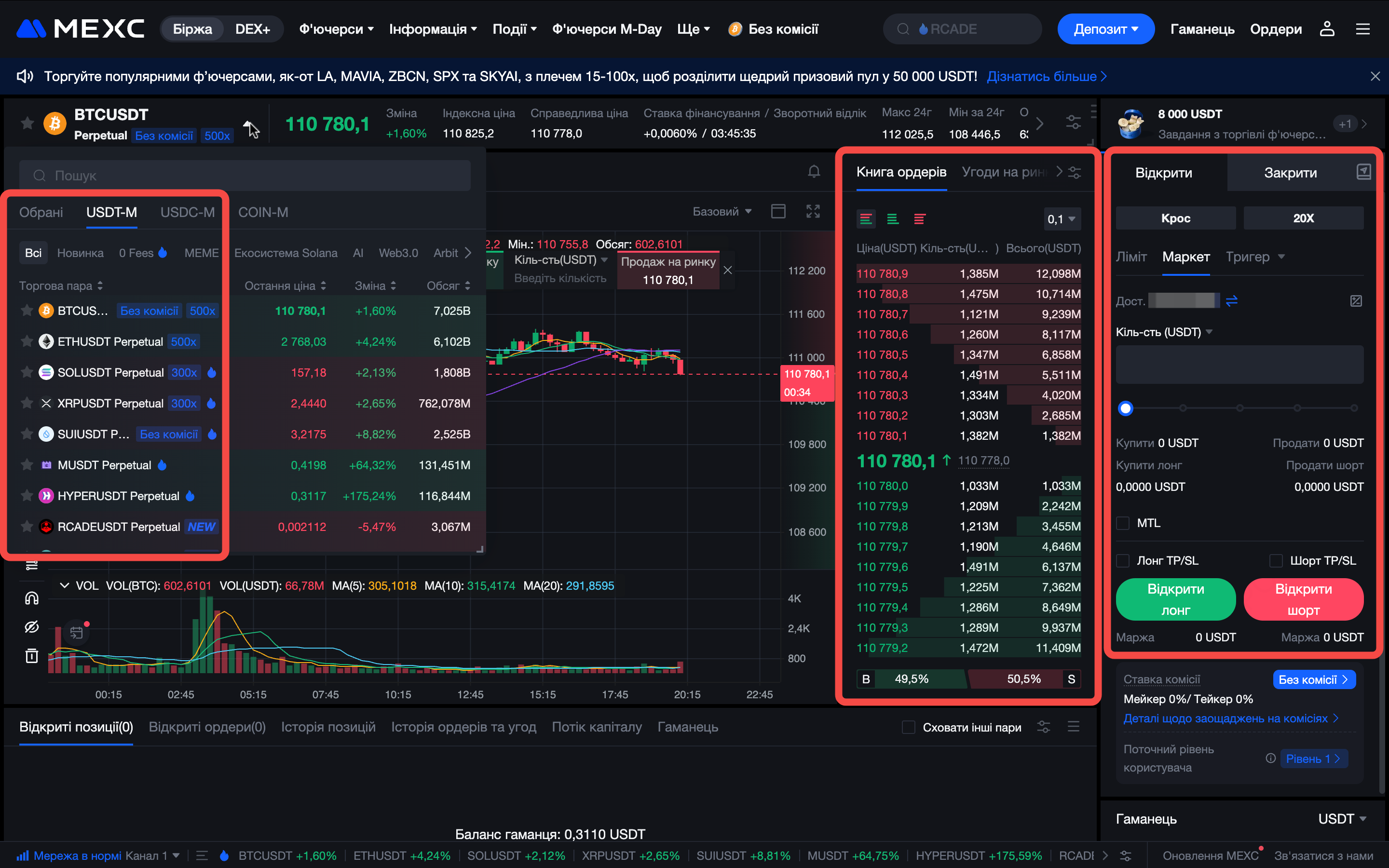
Task: Enable Лонг TP/SL checkbox
Action: [x=1123, y=560]
